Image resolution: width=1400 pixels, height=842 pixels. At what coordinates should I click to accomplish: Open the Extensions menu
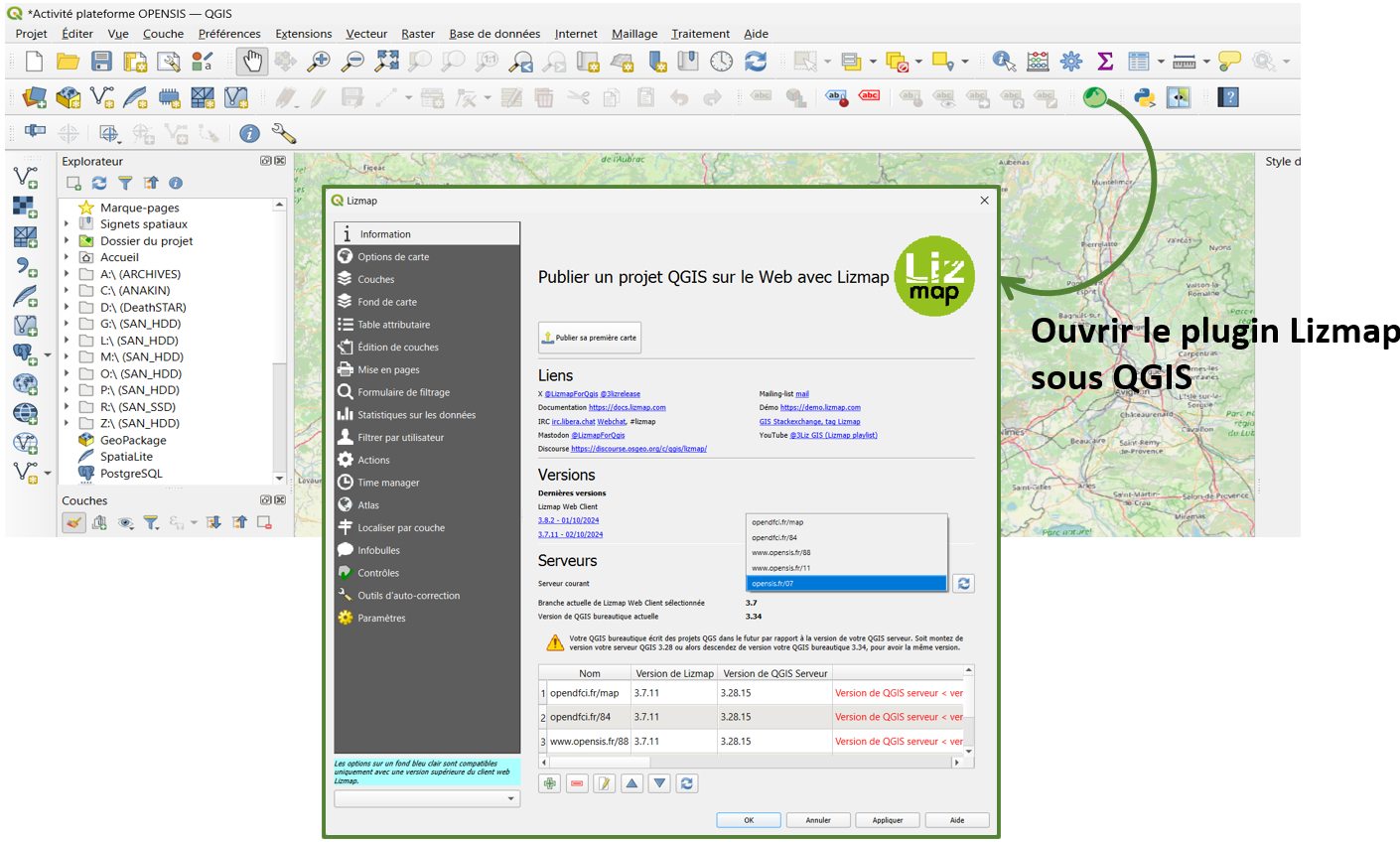click(x=303, y=34)
